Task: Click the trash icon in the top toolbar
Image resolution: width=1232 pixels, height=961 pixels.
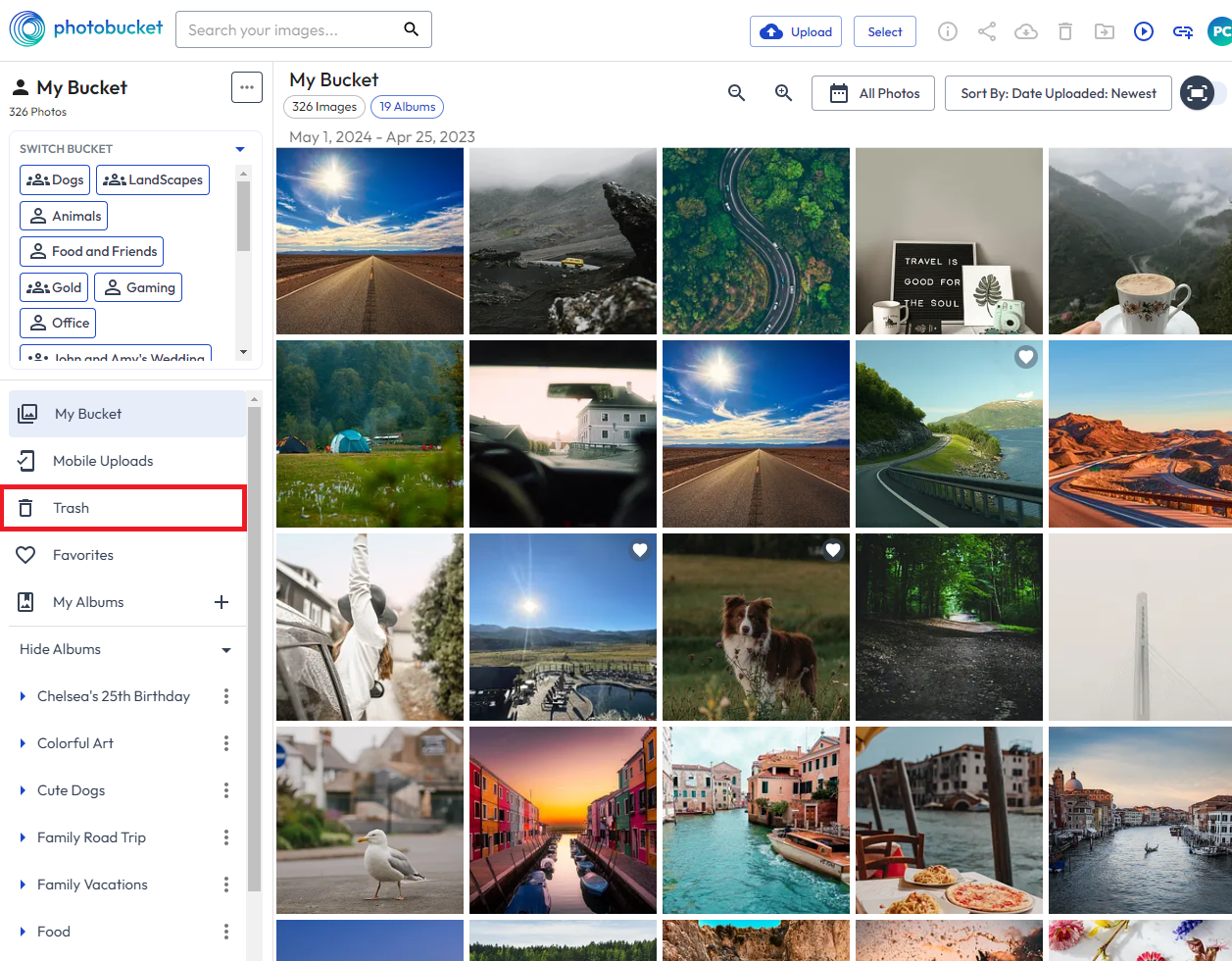Action: (x=1065, y=31)
